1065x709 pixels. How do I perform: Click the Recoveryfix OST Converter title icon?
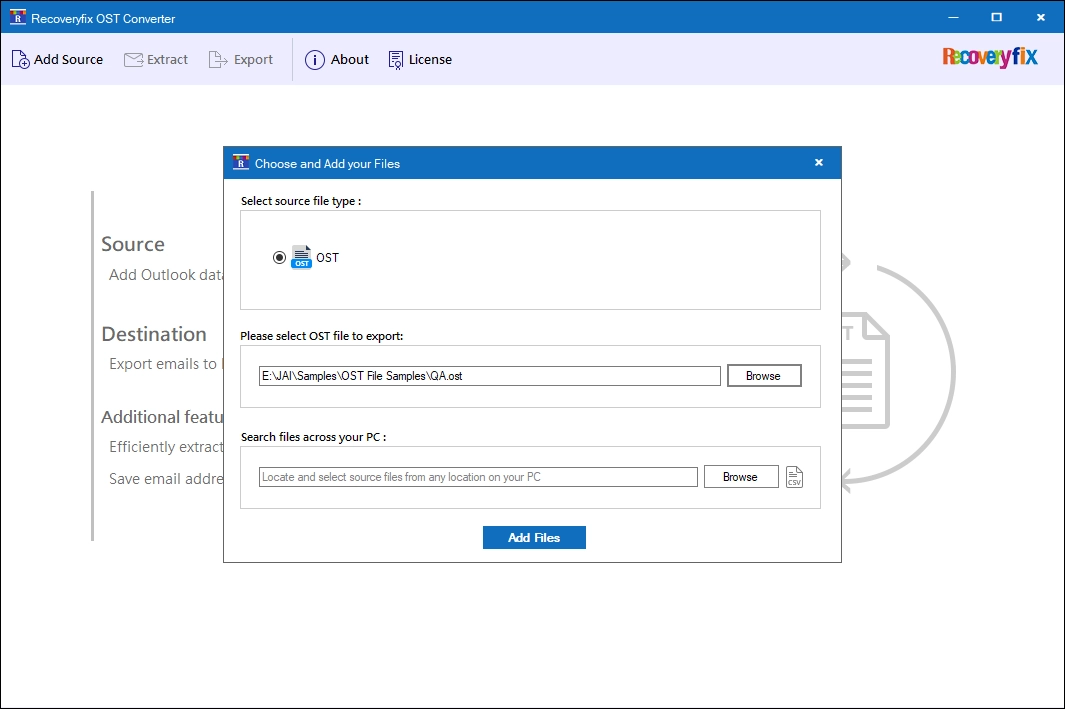pos(18,18)
